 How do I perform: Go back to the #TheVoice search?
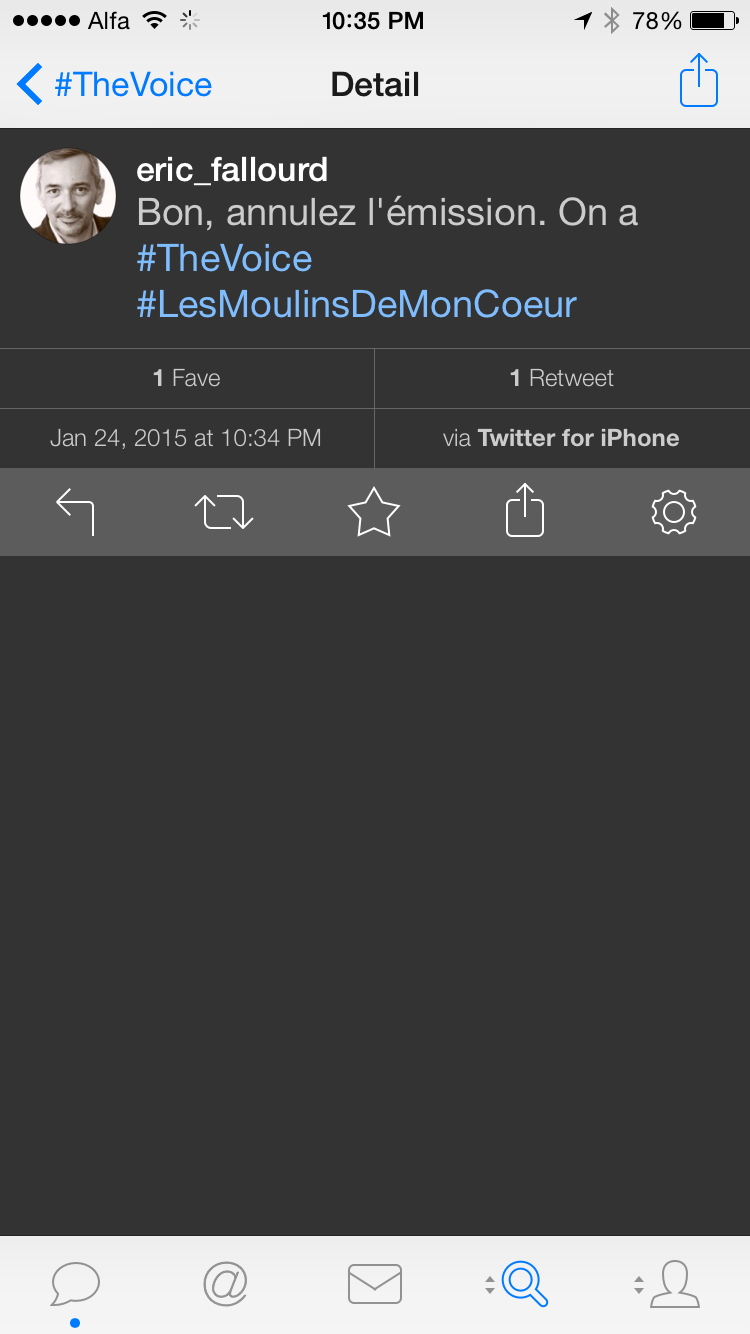point(115,85)
